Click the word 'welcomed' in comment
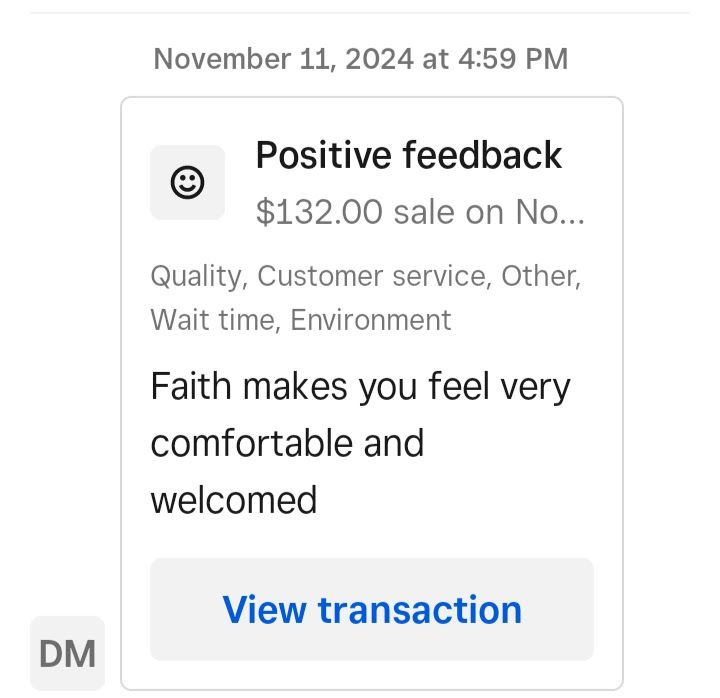This screenshot has height=698, width=720. pos(234,500)
